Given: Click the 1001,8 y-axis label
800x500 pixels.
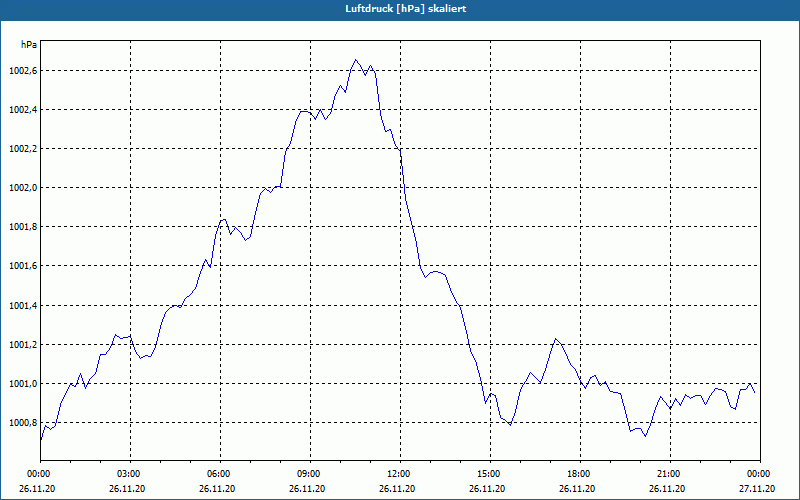Looking at the screenshot, I should 23,227.
